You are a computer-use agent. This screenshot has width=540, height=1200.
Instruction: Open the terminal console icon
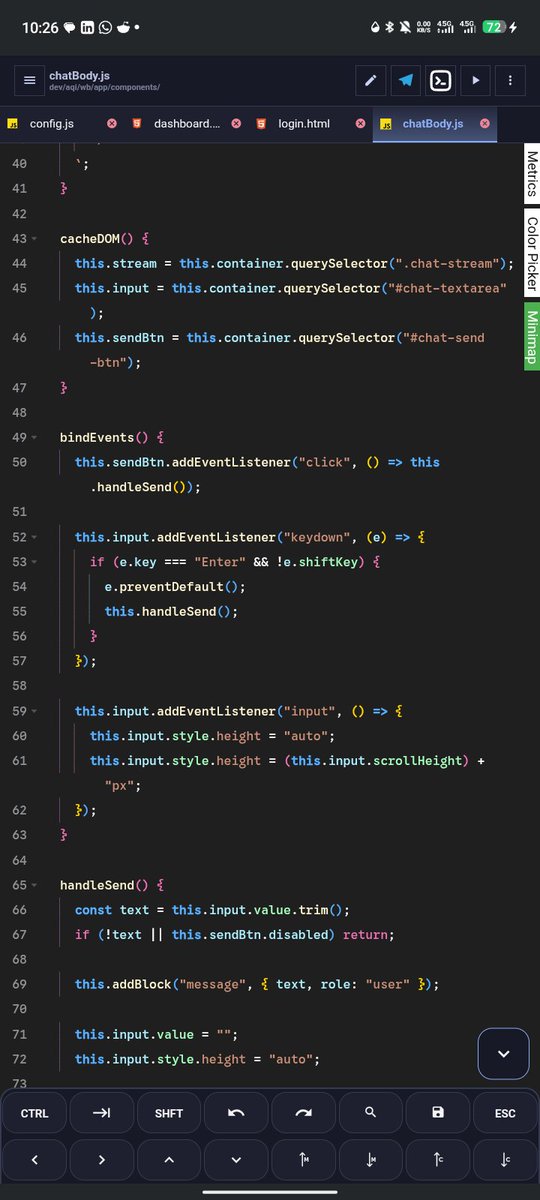point(440,80)
